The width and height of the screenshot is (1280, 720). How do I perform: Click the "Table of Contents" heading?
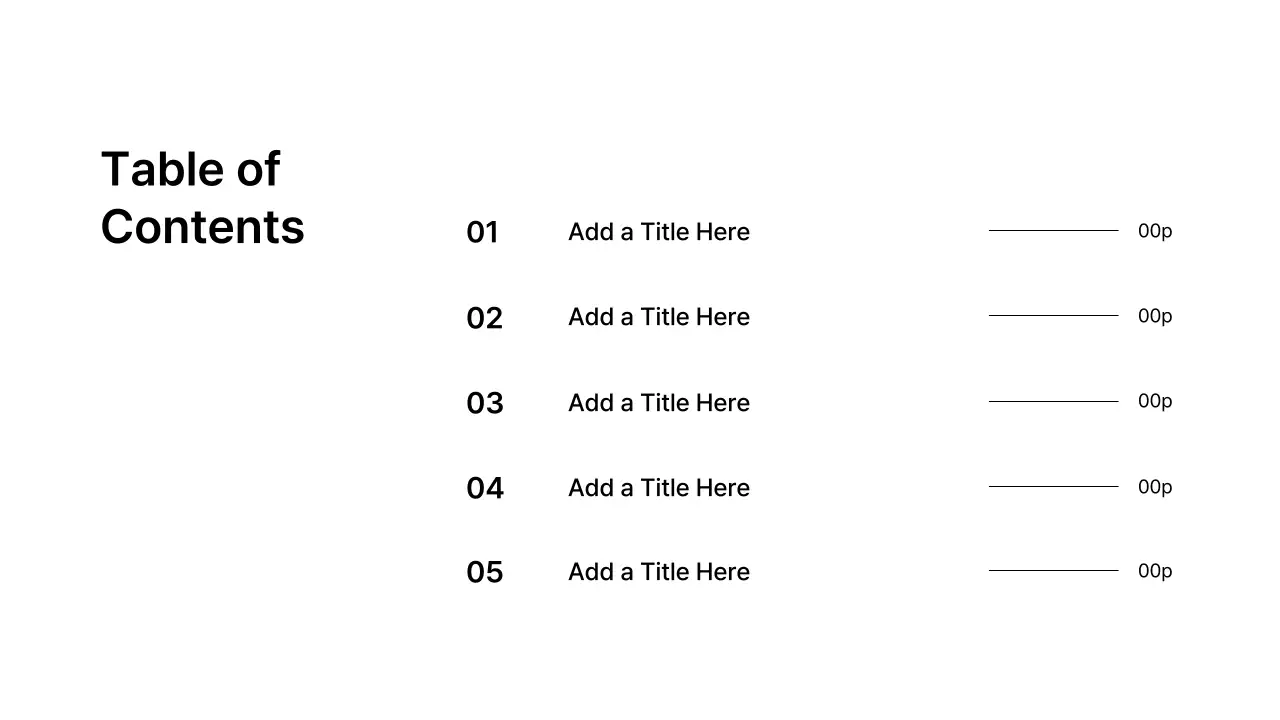point(202,198)
